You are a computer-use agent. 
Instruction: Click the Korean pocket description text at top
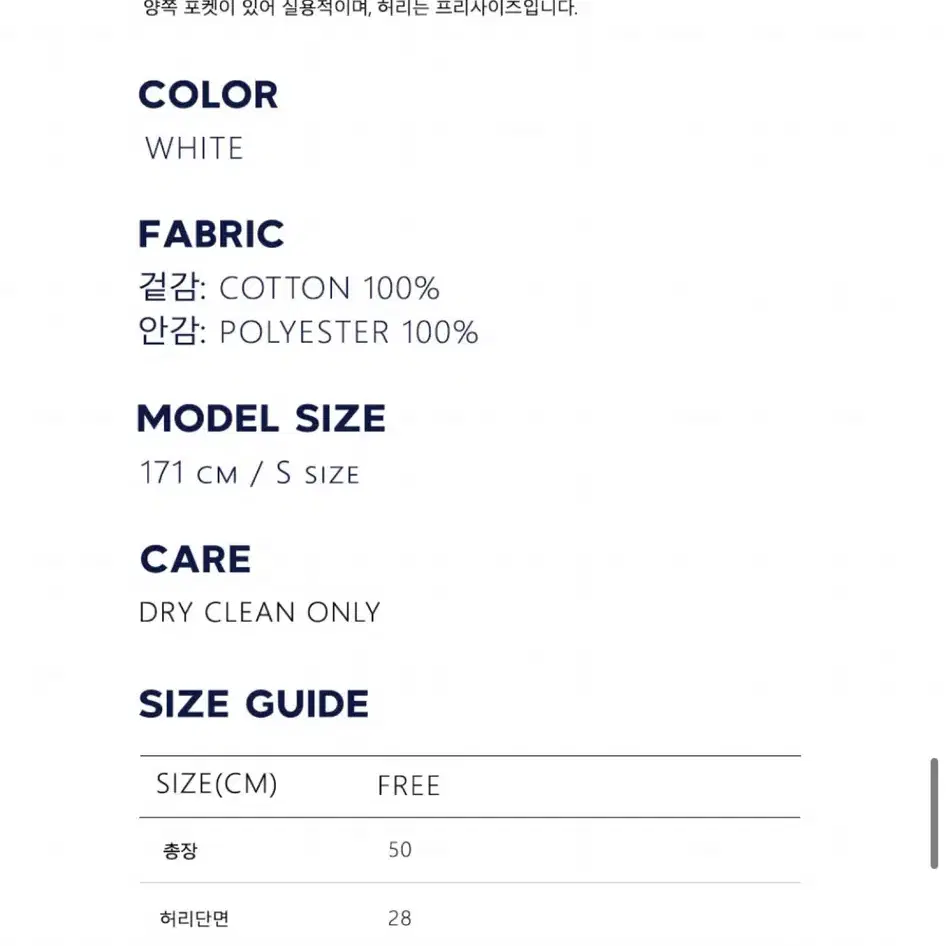pos(360,8)
